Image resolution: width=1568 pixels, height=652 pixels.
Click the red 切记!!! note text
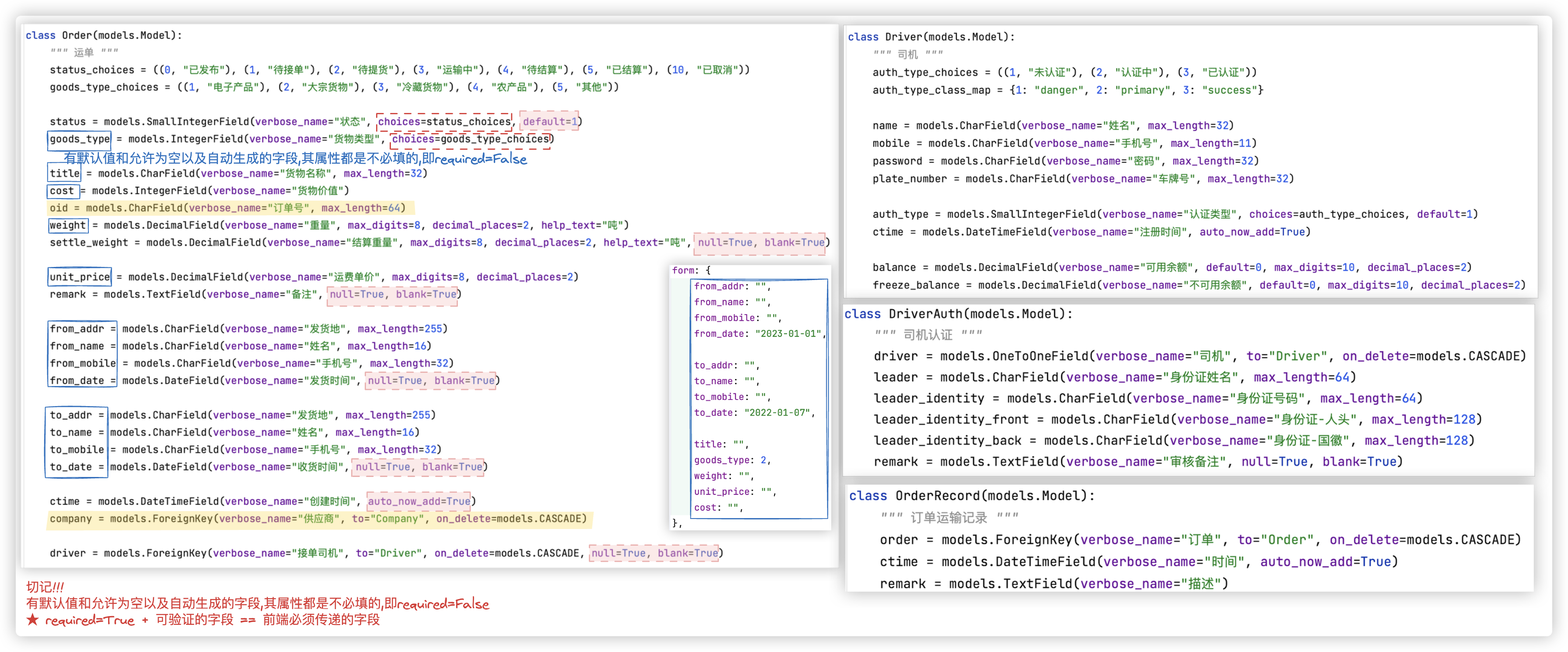[45, 587]
